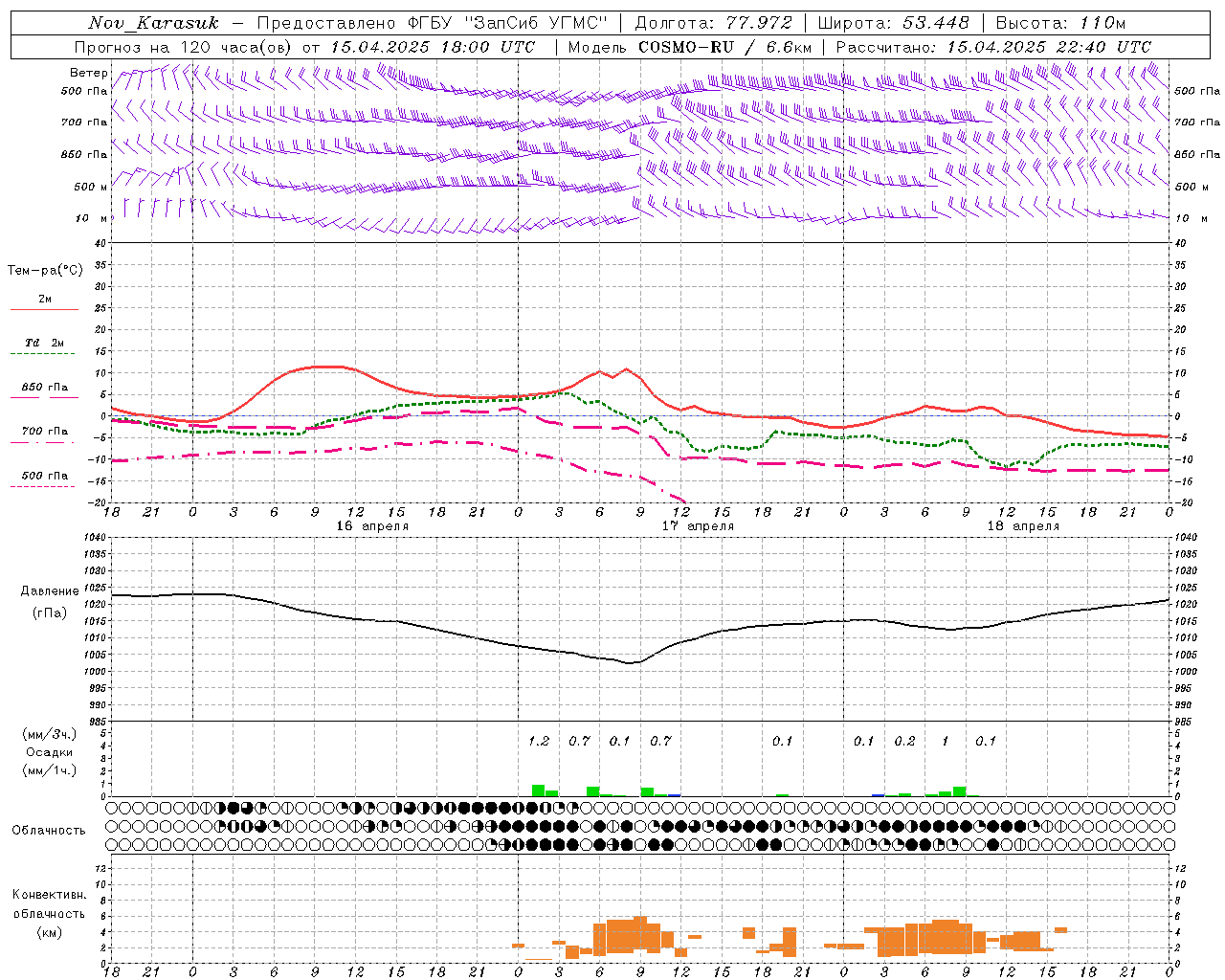Click the Долгота: 77.972 header value
The height and width of the screenshot is (980, 1225).
click(x=713, y=23)
